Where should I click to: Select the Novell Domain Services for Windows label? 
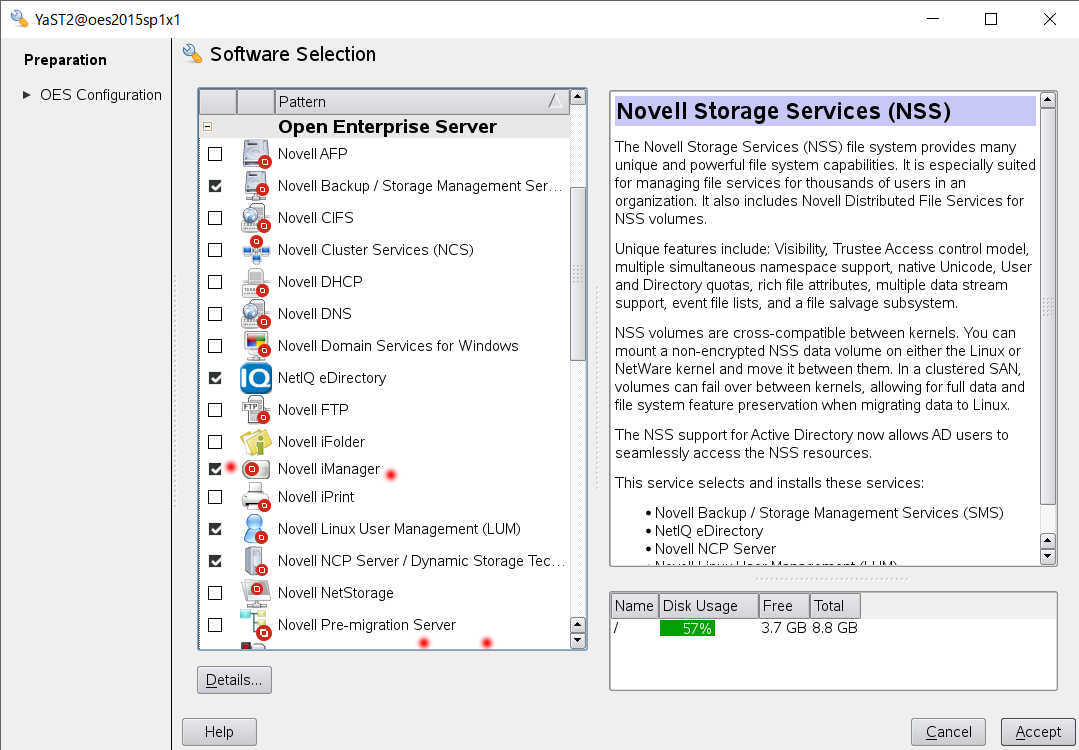pos(398,345)
